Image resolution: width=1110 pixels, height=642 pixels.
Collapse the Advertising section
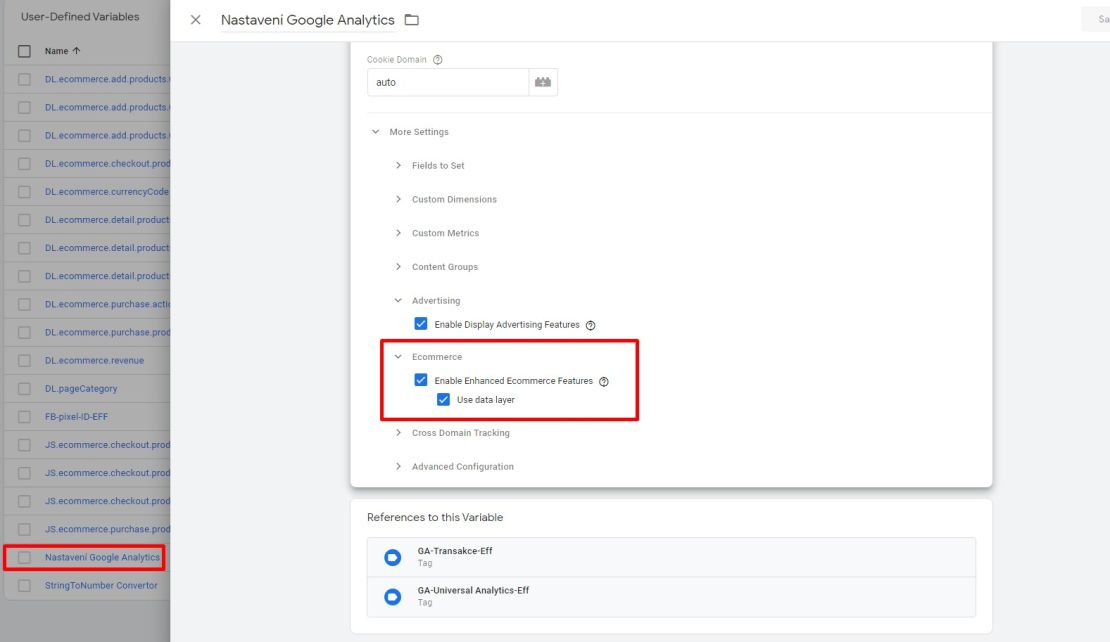click(x=398, y=301)
